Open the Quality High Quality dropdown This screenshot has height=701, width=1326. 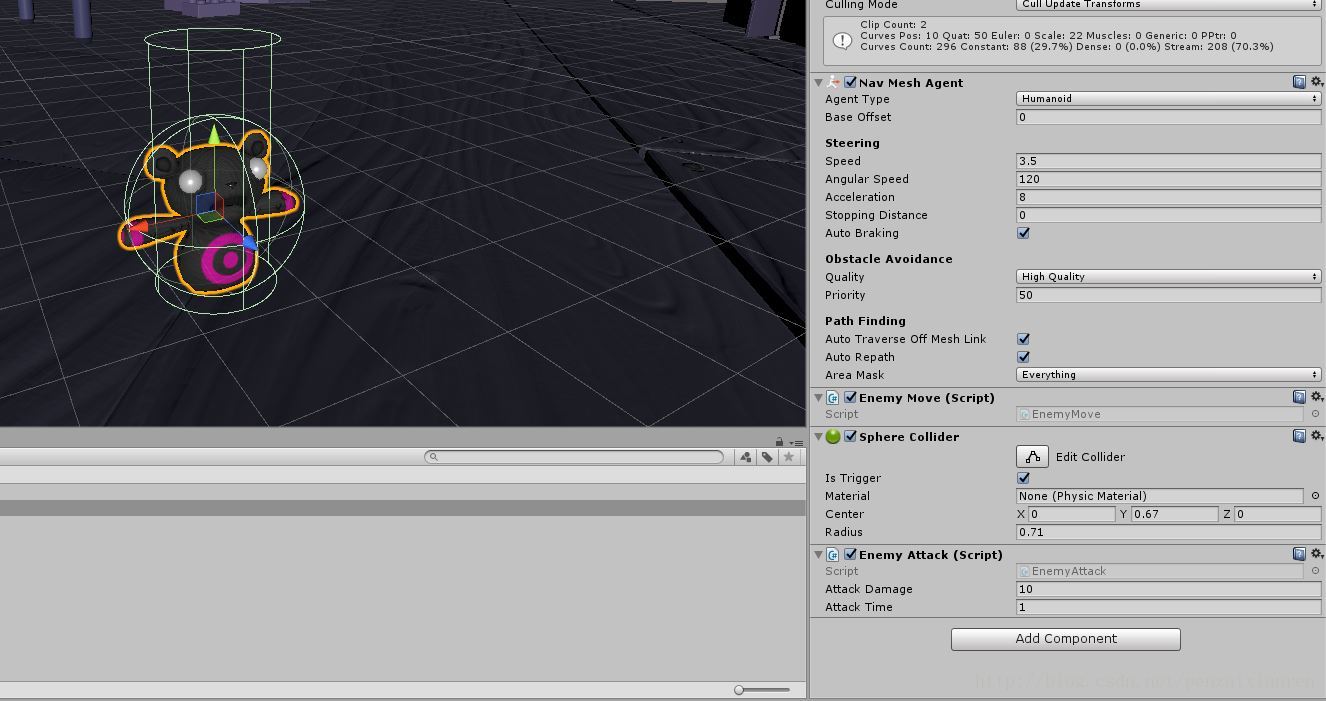coord(1169,277)
